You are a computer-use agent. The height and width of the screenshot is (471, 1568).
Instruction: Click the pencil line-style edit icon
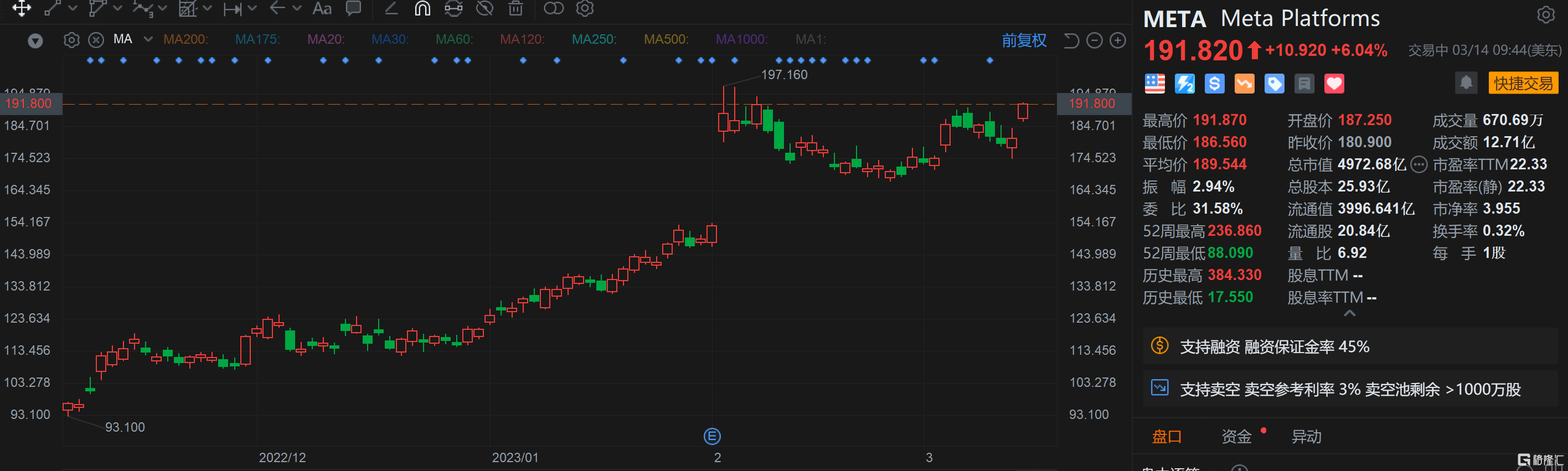(x=391, y=8)
